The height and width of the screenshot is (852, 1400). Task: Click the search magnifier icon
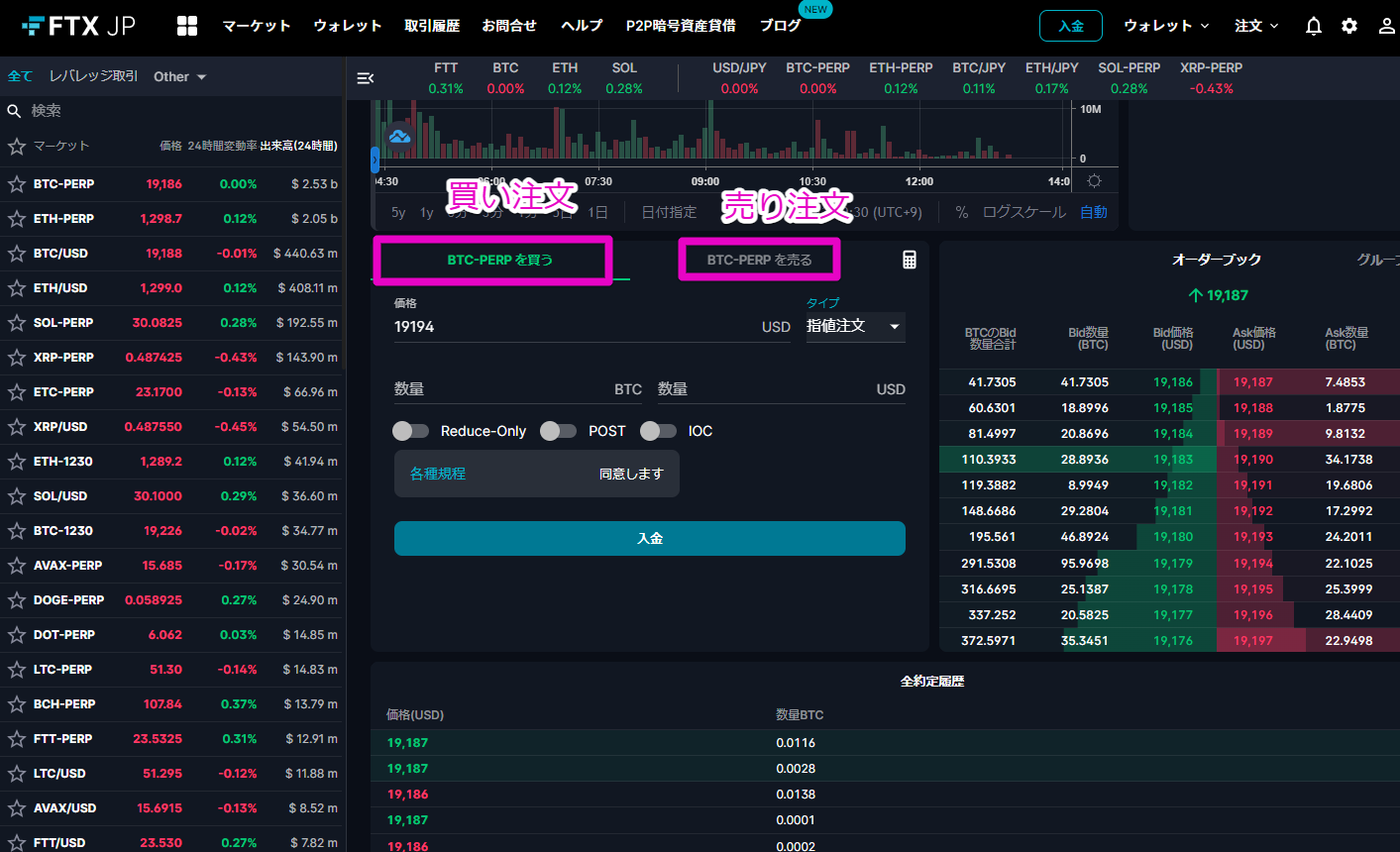coord(15,111)
